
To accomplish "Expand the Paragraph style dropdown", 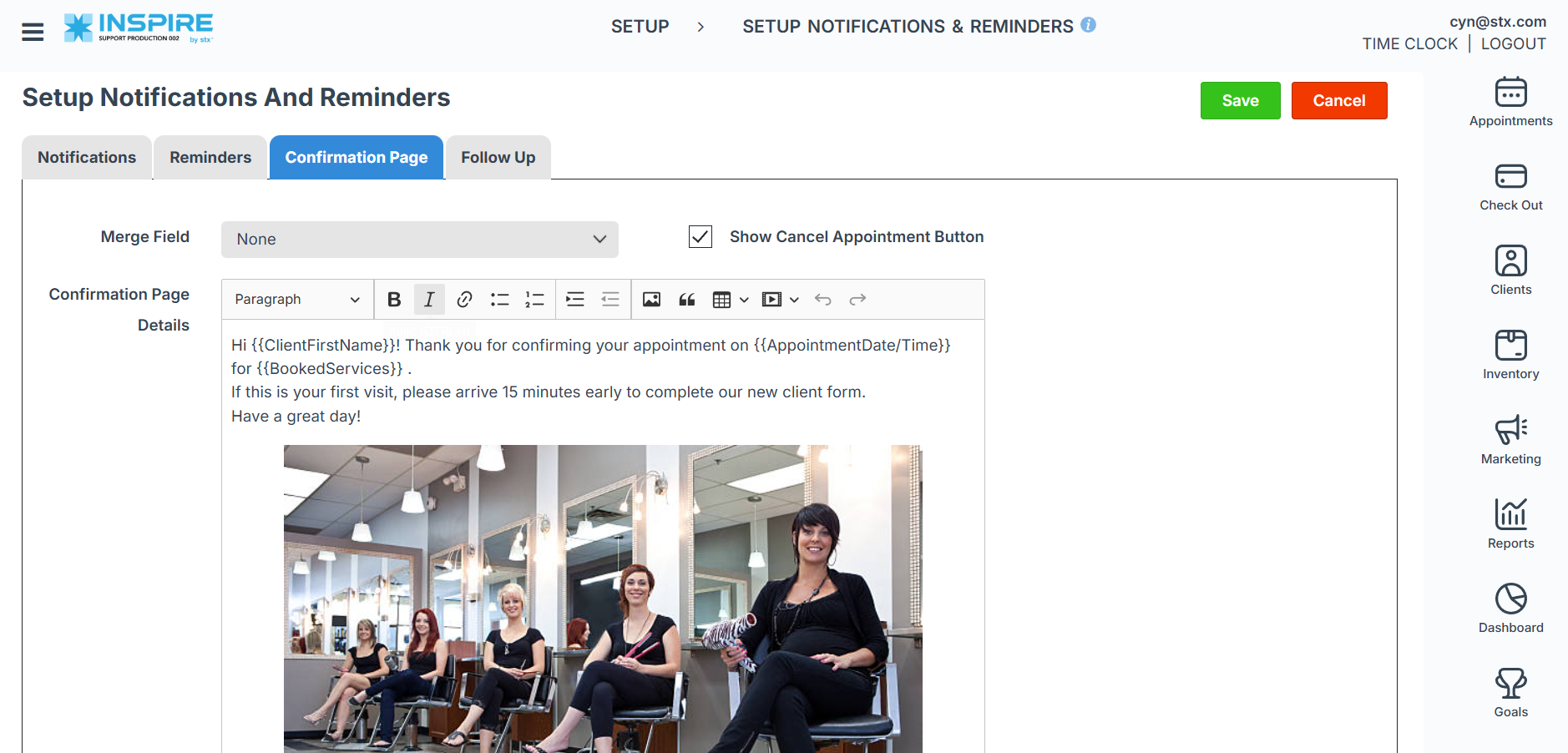I will click(x=296, y=300).
